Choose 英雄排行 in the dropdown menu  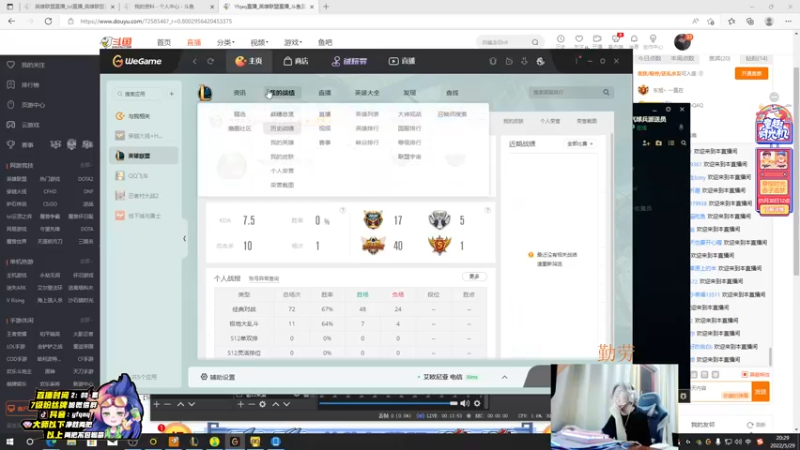pos(367,129)
